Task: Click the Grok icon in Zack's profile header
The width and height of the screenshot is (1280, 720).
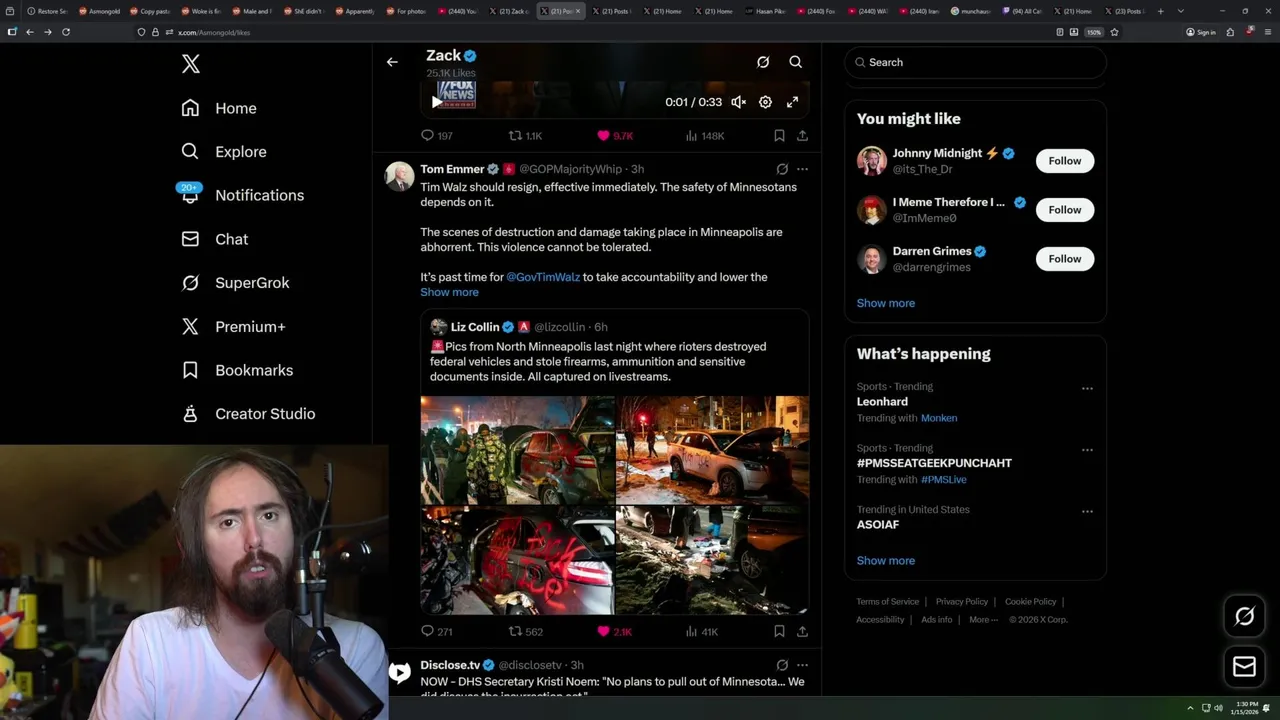Action: 763,62
